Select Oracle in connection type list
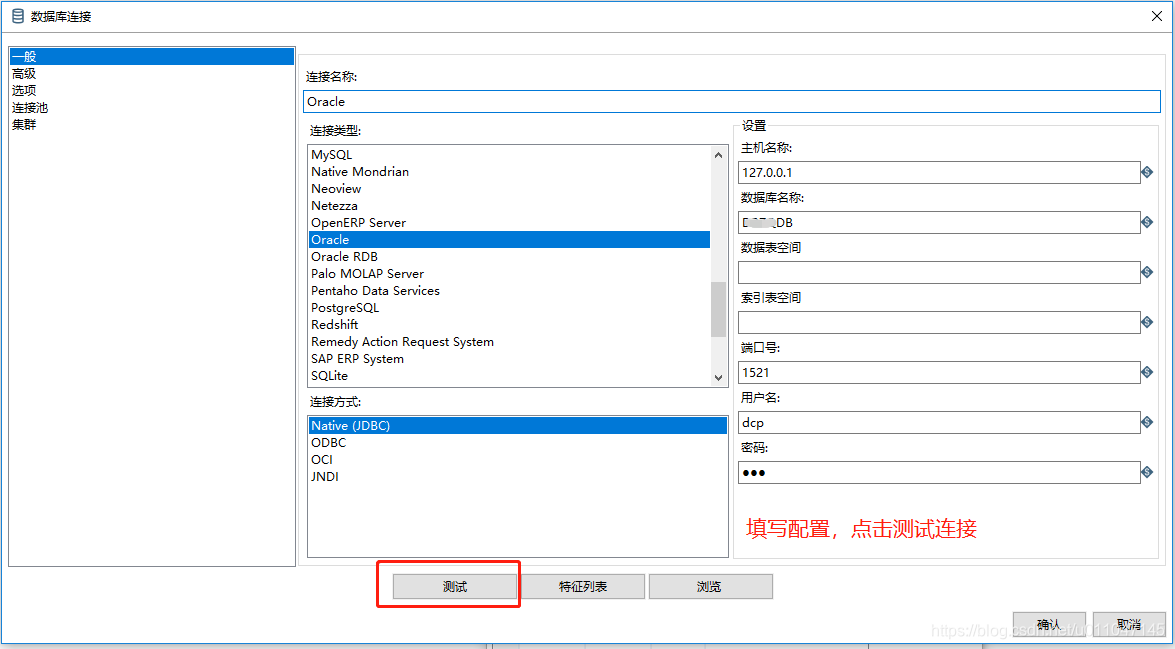The height and width of the screenshot is (649, 1175). point(510,240)
